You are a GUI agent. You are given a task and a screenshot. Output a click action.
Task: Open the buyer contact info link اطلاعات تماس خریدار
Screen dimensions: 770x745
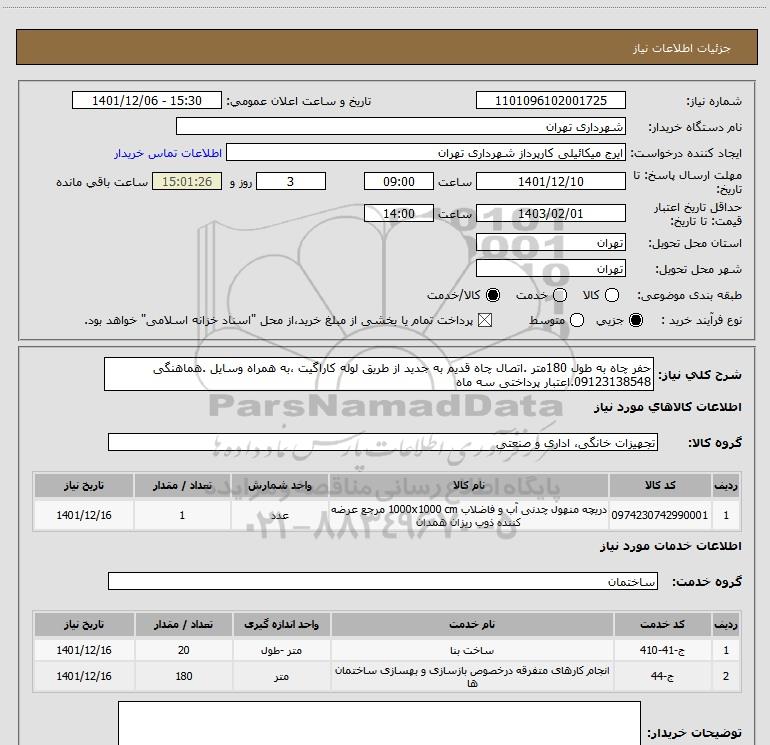(x=168, y=153)
